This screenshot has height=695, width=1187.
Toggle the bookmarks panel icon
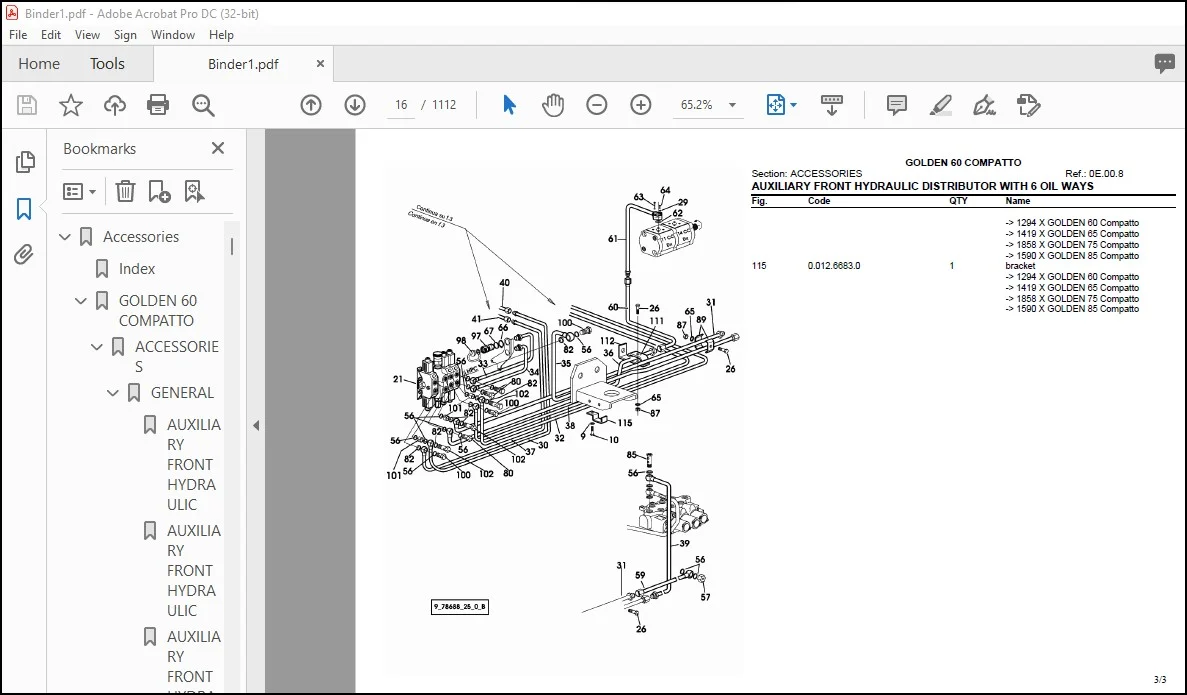pos(24,209)
